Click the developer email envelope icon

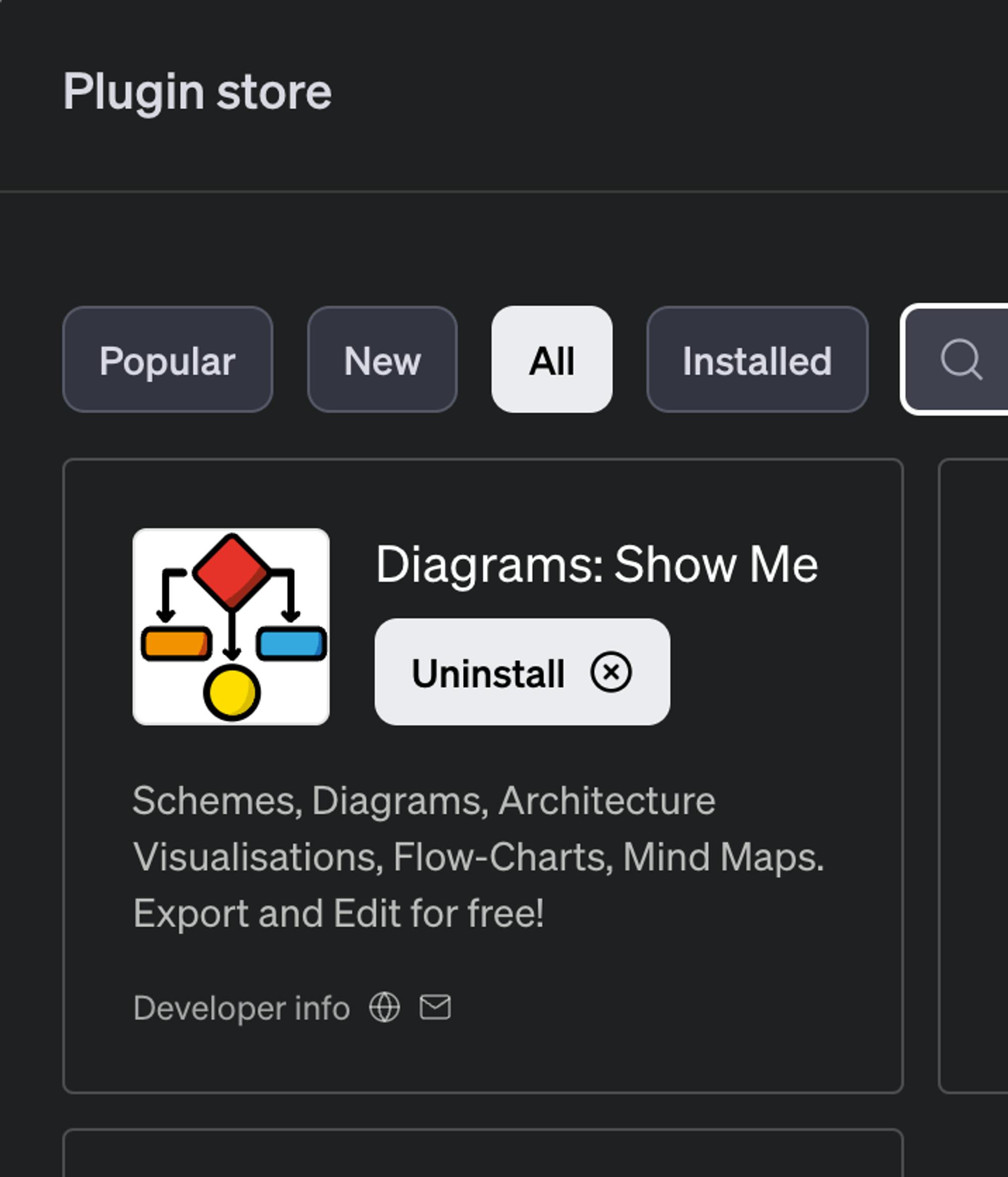click(x=435, y=1007)
